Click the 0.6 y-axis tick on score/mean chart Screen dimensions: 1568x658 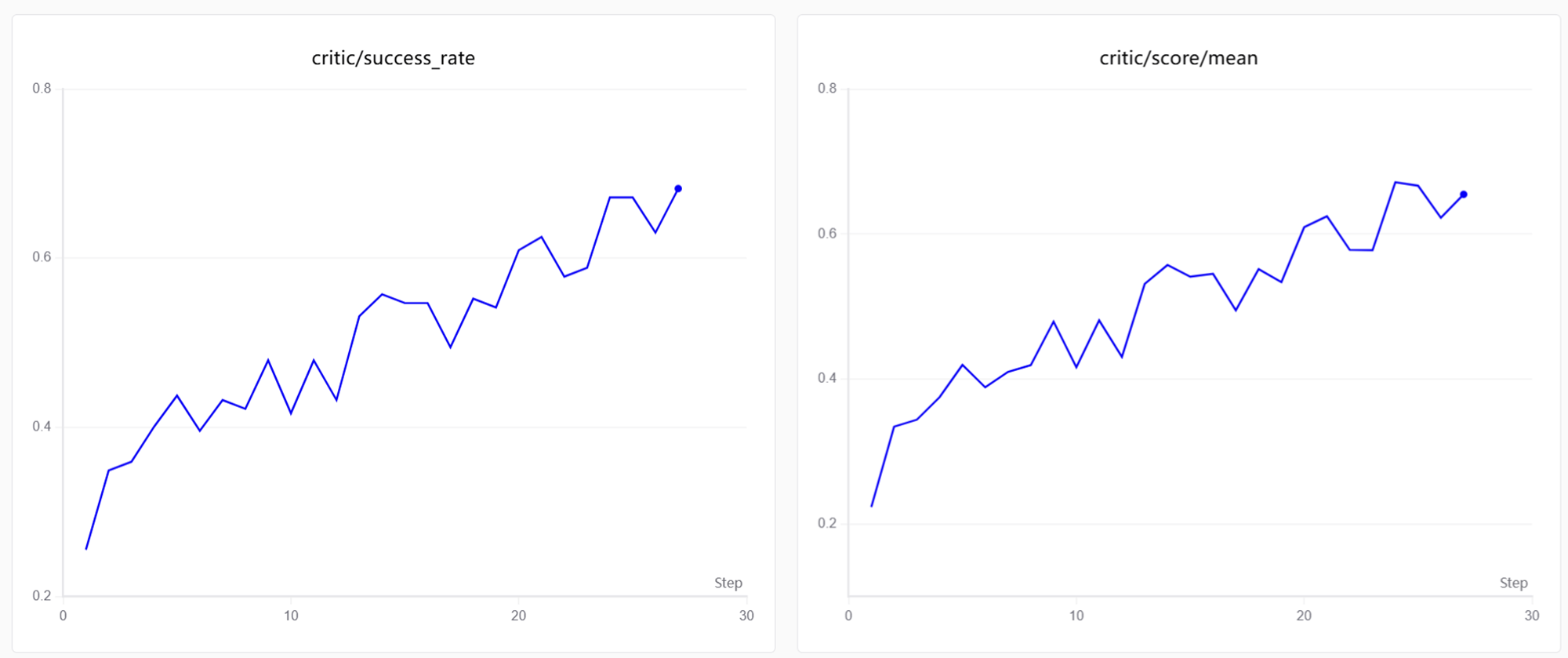click(x=827, y=234)
